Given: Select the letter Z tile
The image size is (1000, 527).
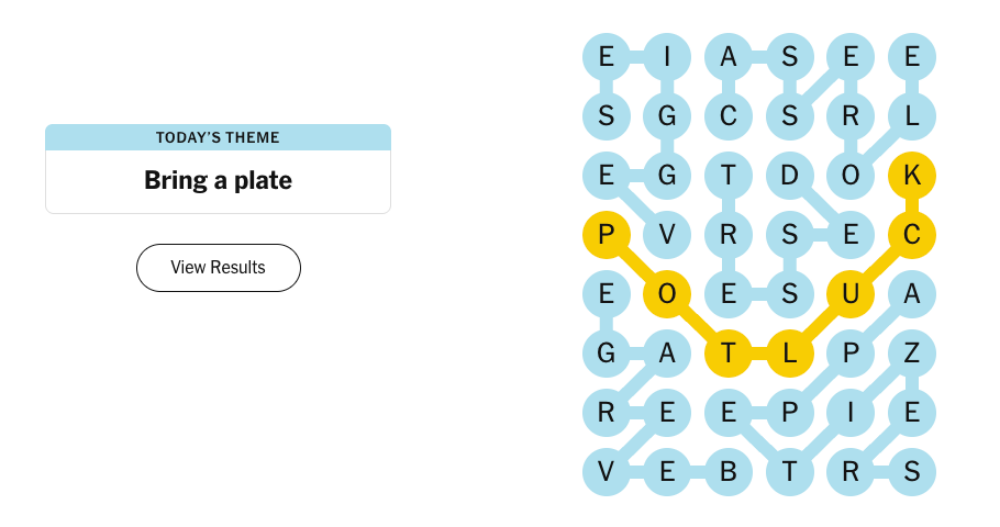Looking at the screenshot, I should [x=911, y=353].
